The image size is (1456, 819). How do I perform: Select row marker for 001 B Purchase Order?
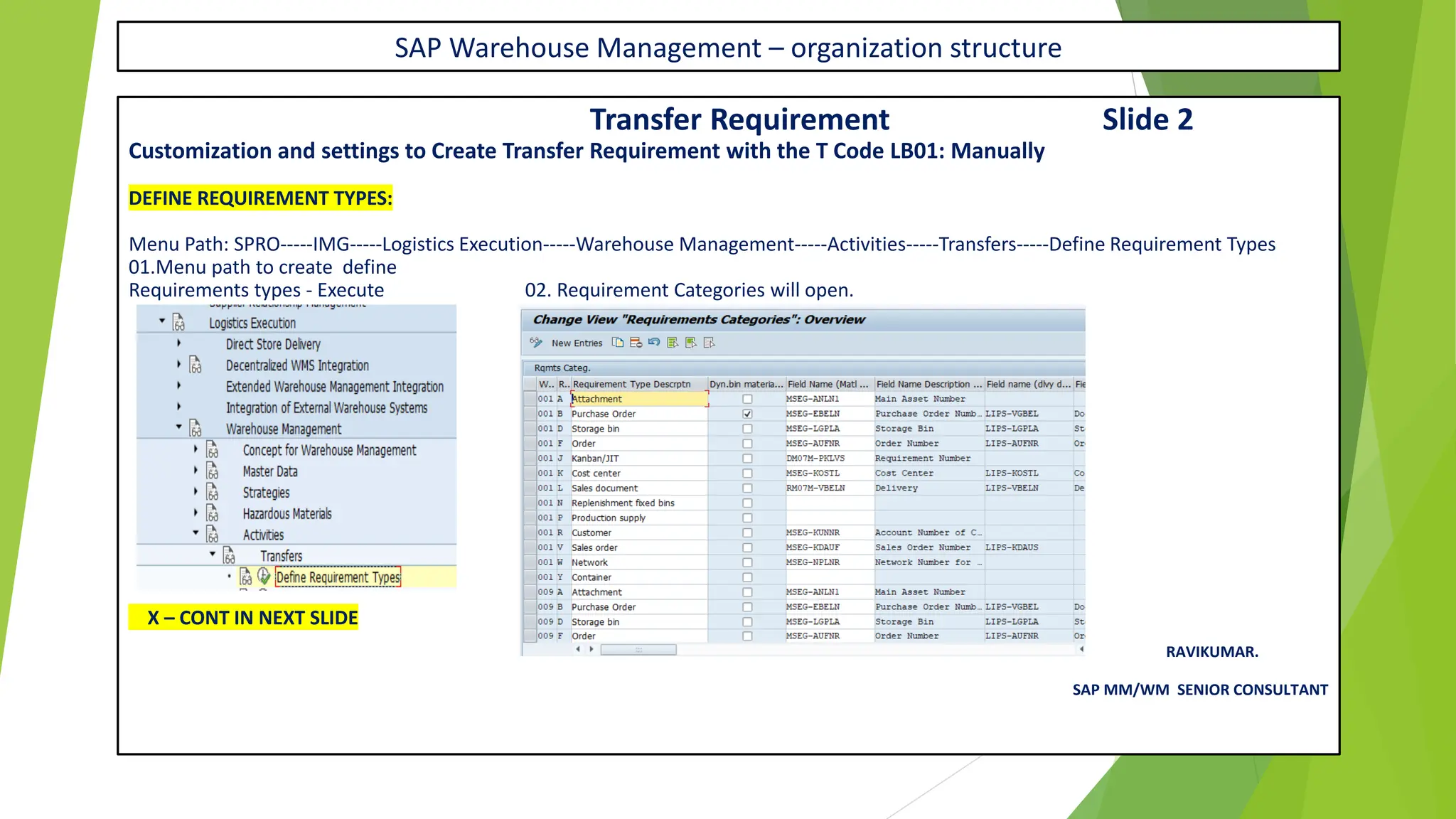click(529, 414)
